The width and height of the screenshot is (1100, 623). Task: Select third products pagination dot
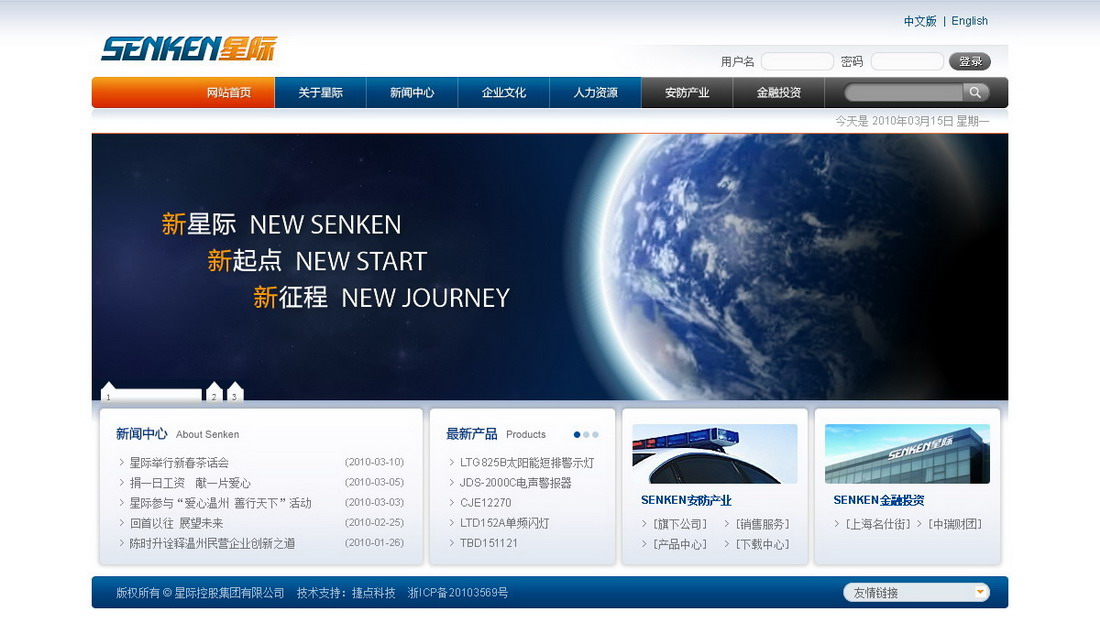[596, 435]
